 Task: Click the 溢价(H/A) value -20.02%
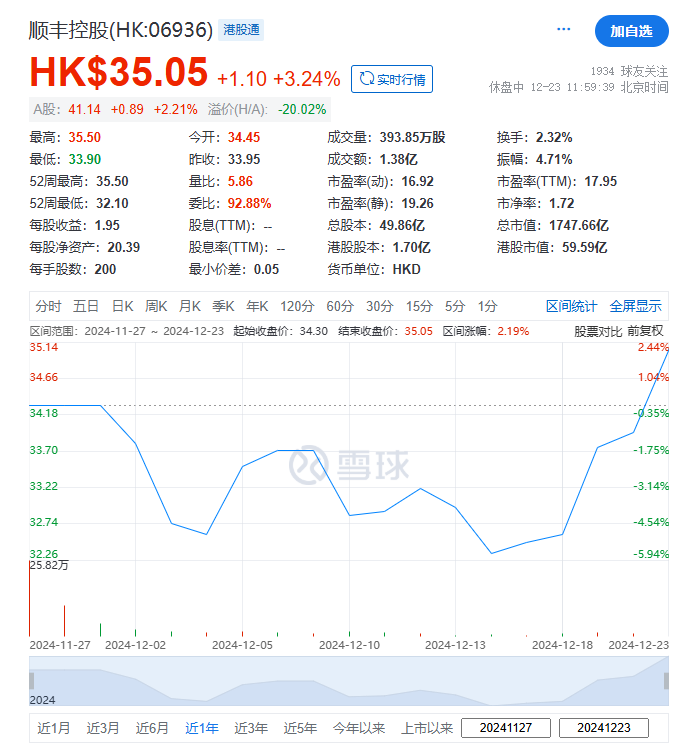tap(302, 109)
